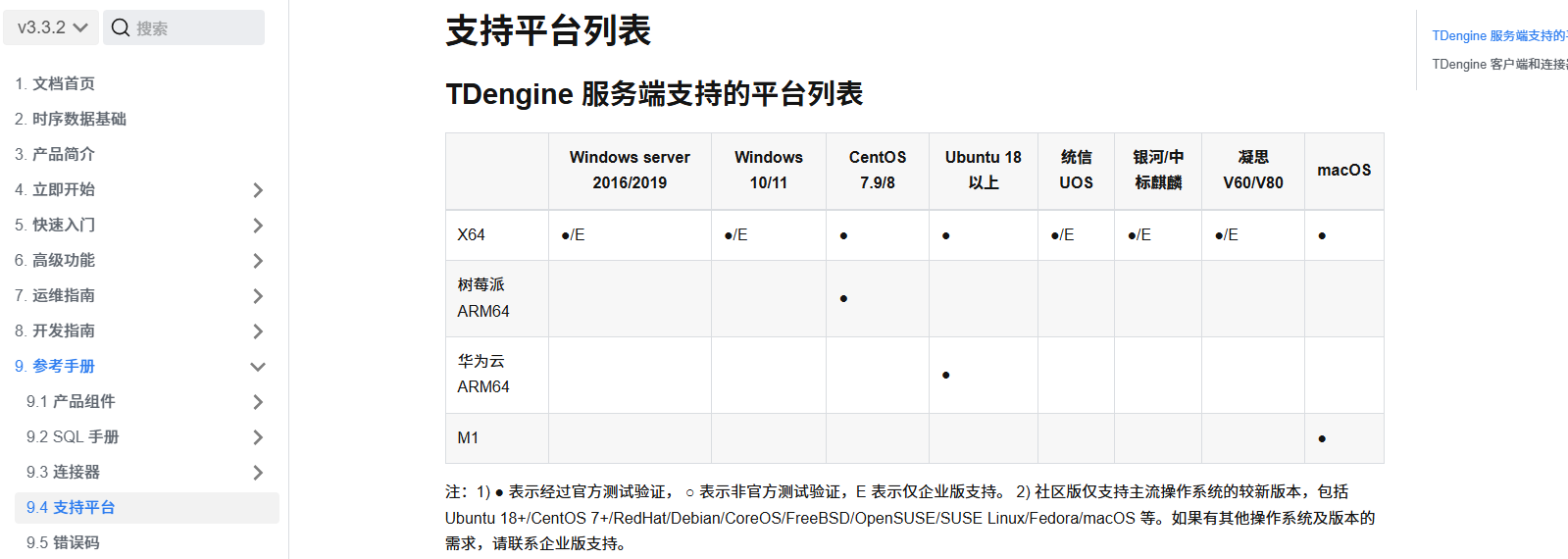Expand the 9.3 连接器 arrow
This screenshot has width=1568, height=559.
(258, 473)
